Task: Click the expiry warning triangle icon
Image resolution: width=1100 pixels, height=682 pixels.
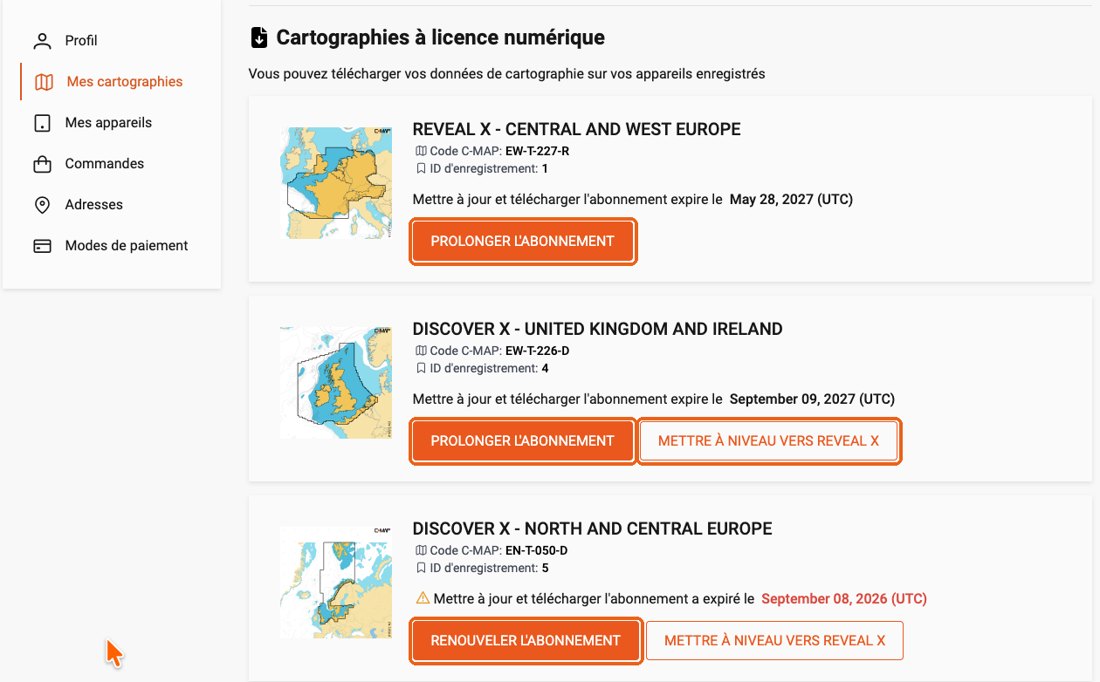Action: pyautogui.click(x=422, y=599)
